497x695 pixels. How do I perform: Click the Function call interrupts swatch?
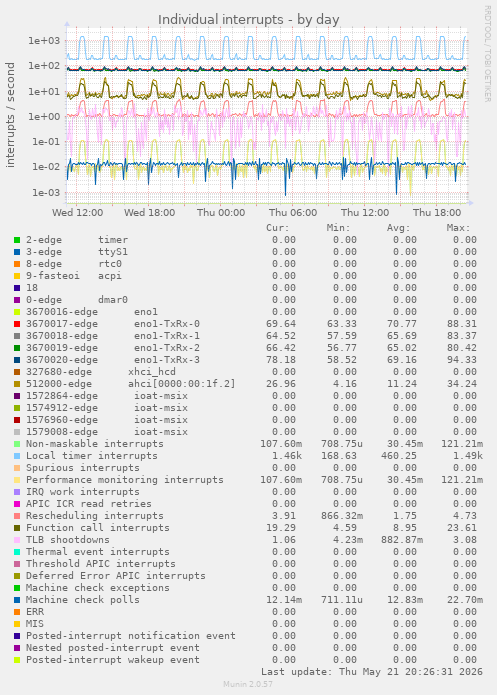coord(17,528)
